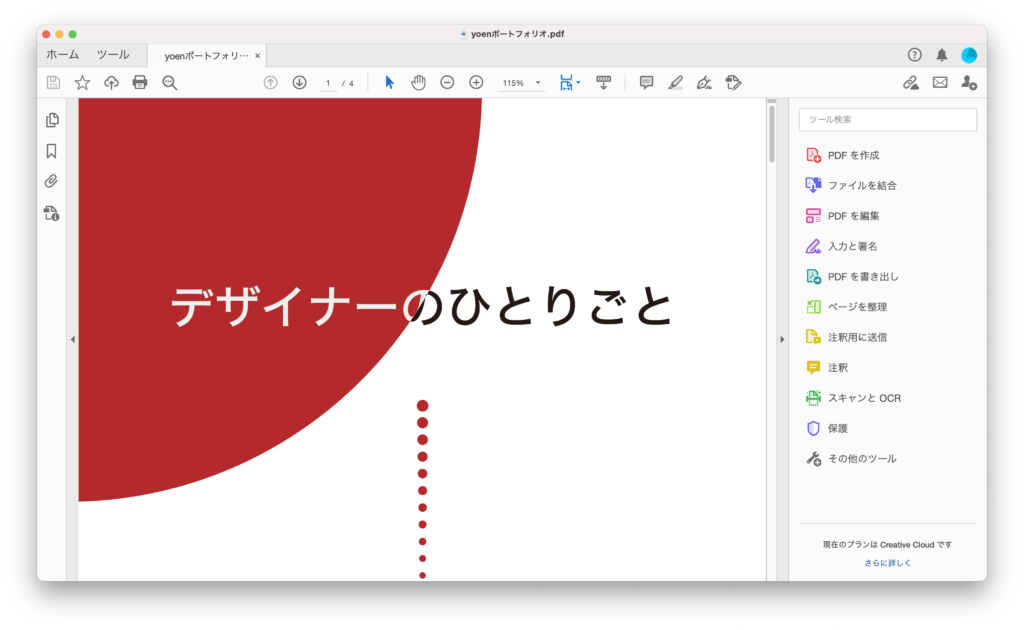The height and width of the screenshot is (630, 1024).
Task: Select the text highlighter tool
Action: coord(675,82)
